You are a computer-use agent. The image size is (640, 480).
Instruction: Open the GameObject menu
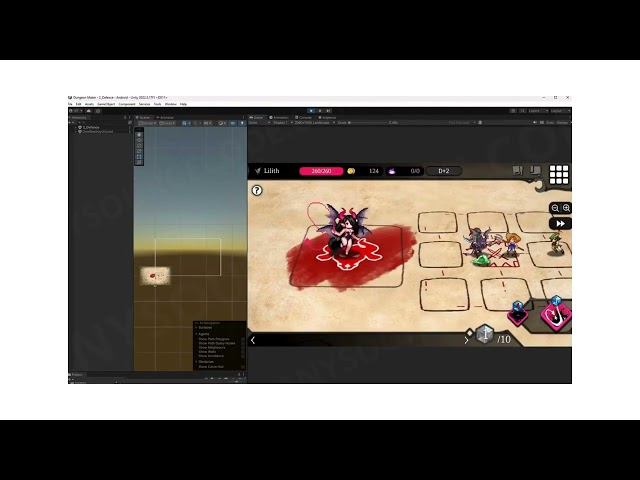click(106, 104)
